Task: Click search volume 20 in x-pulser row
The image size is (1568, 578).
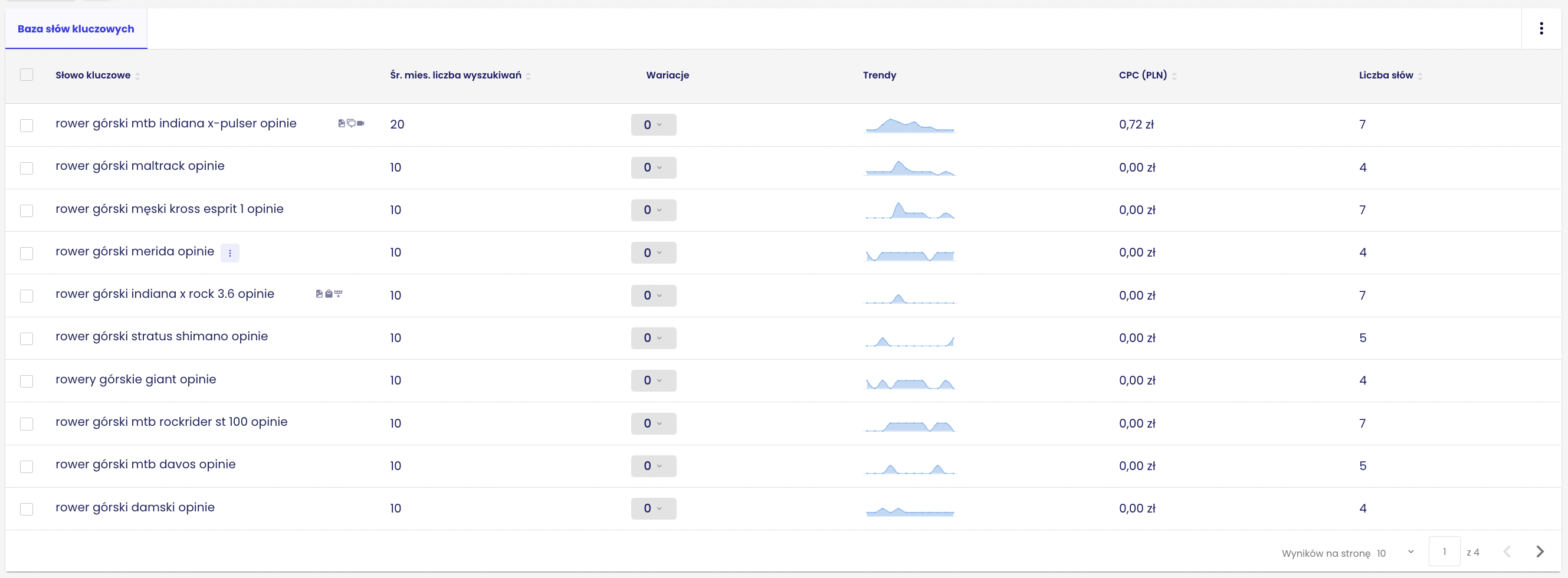Action: [x=397, y=124]
